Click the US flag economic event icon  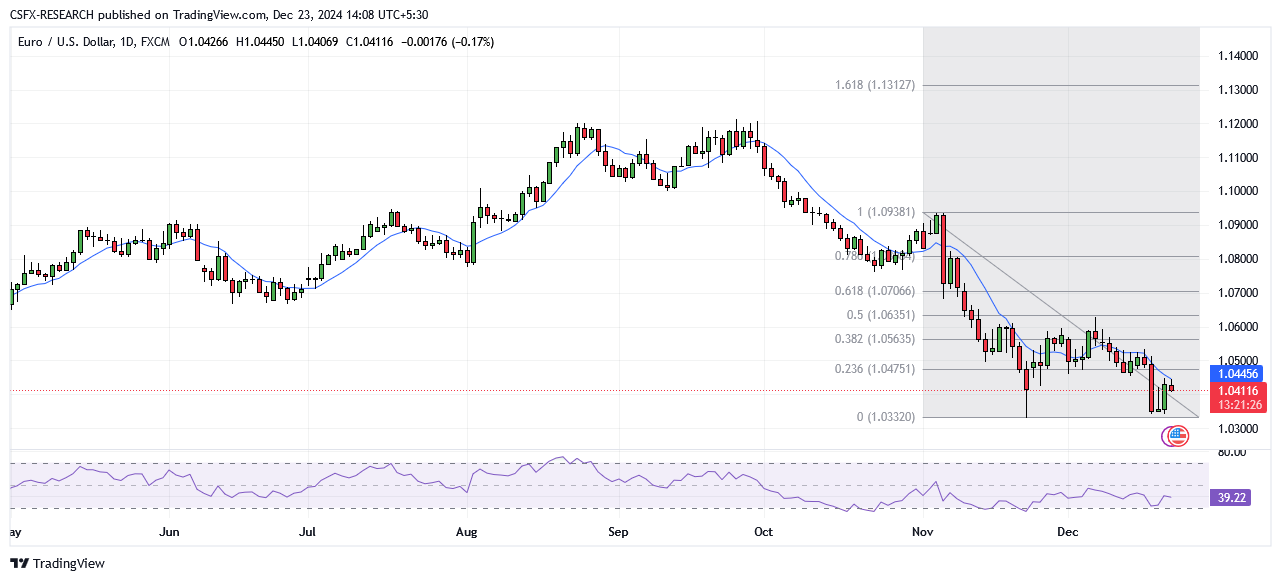point(1175,436)
